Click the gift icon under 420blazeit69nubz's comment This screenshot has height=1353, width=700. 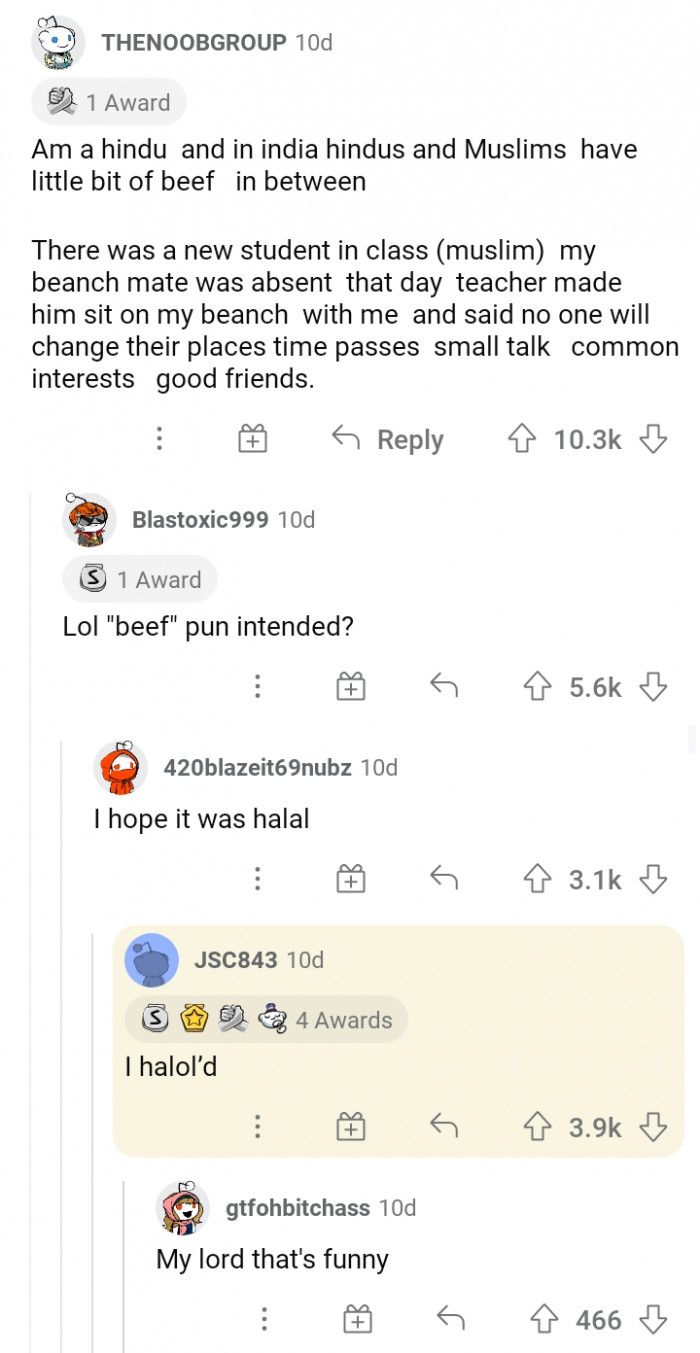click(350, 879)
